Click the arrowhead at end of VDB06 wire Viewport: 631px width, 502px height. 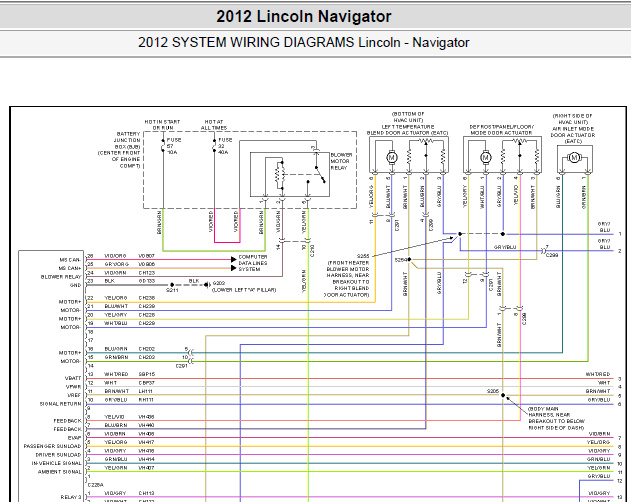(x=233, y=268)
